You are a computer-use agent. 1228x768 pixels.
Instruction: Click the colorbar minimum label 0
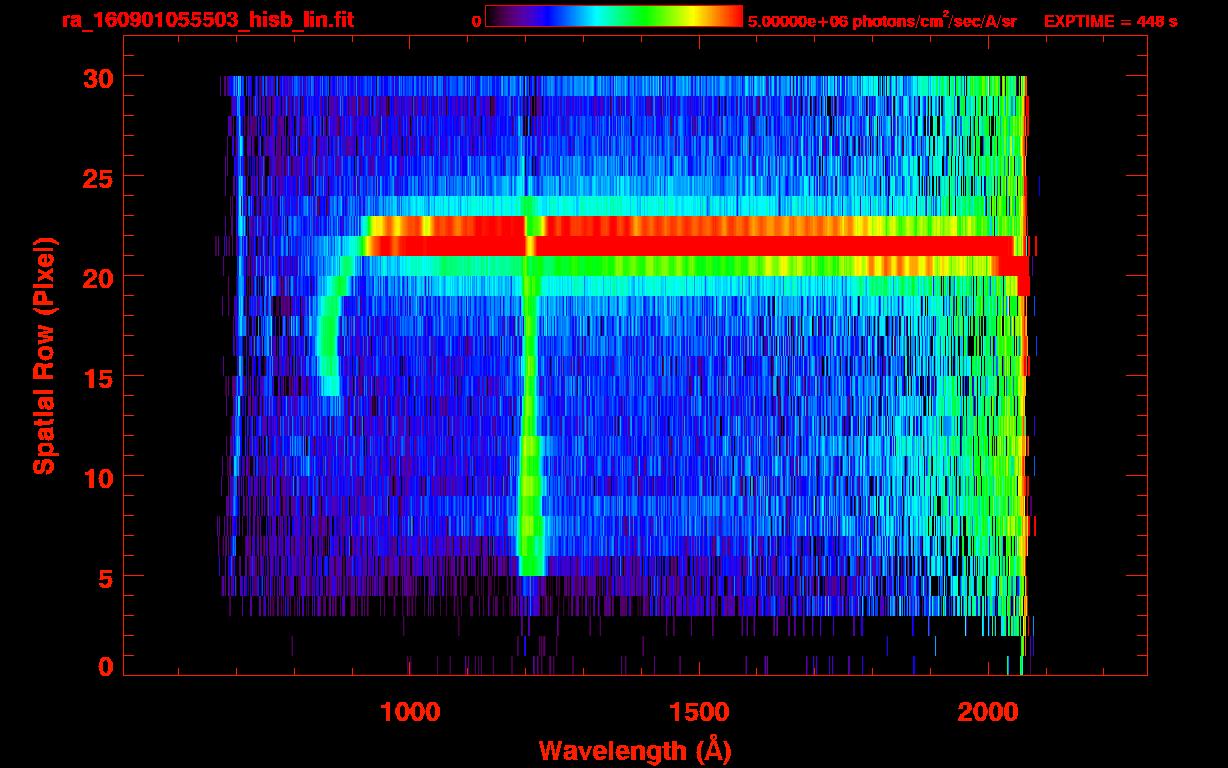pyautogui.click(x=476, y=21)
